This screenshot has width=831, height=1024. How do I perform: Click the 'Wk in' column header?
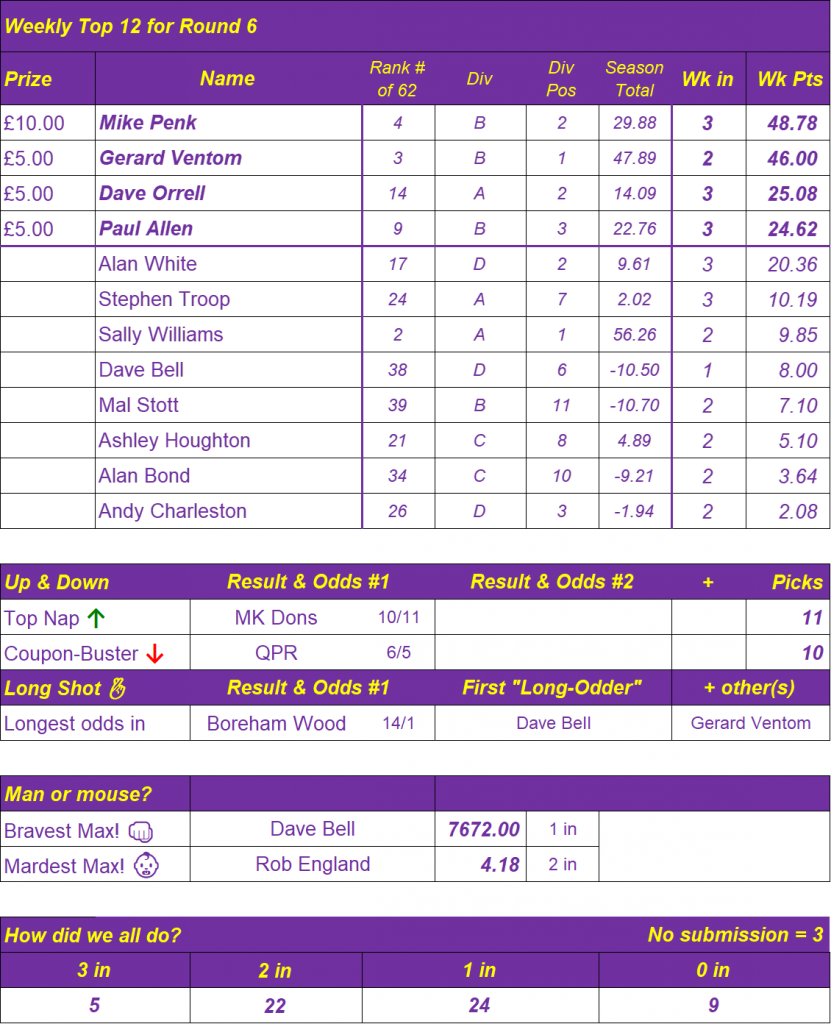click(708, 79)
